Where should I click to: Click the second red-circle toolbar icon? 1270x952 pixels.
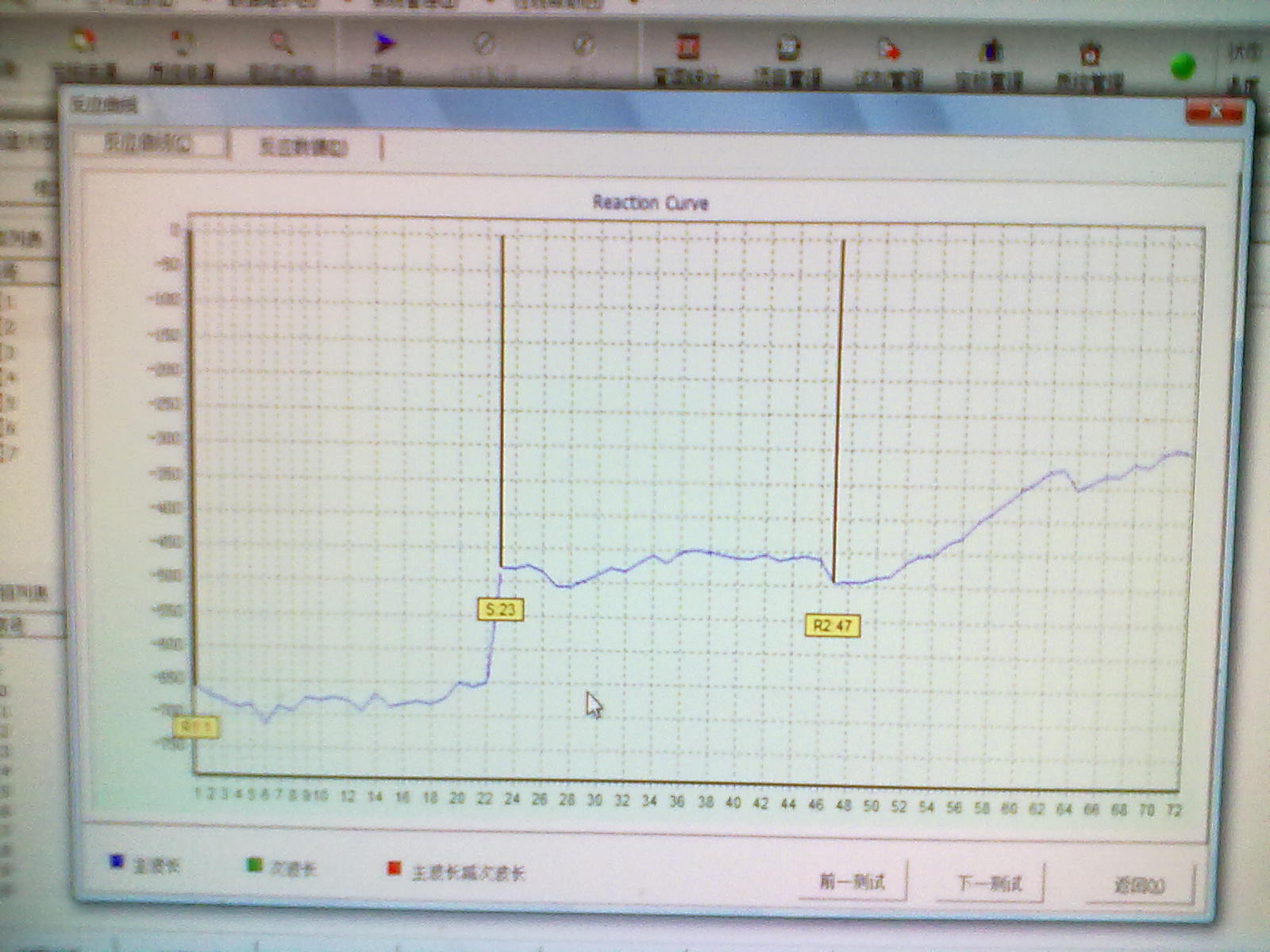pyautogui.click(x=183, y=44)
